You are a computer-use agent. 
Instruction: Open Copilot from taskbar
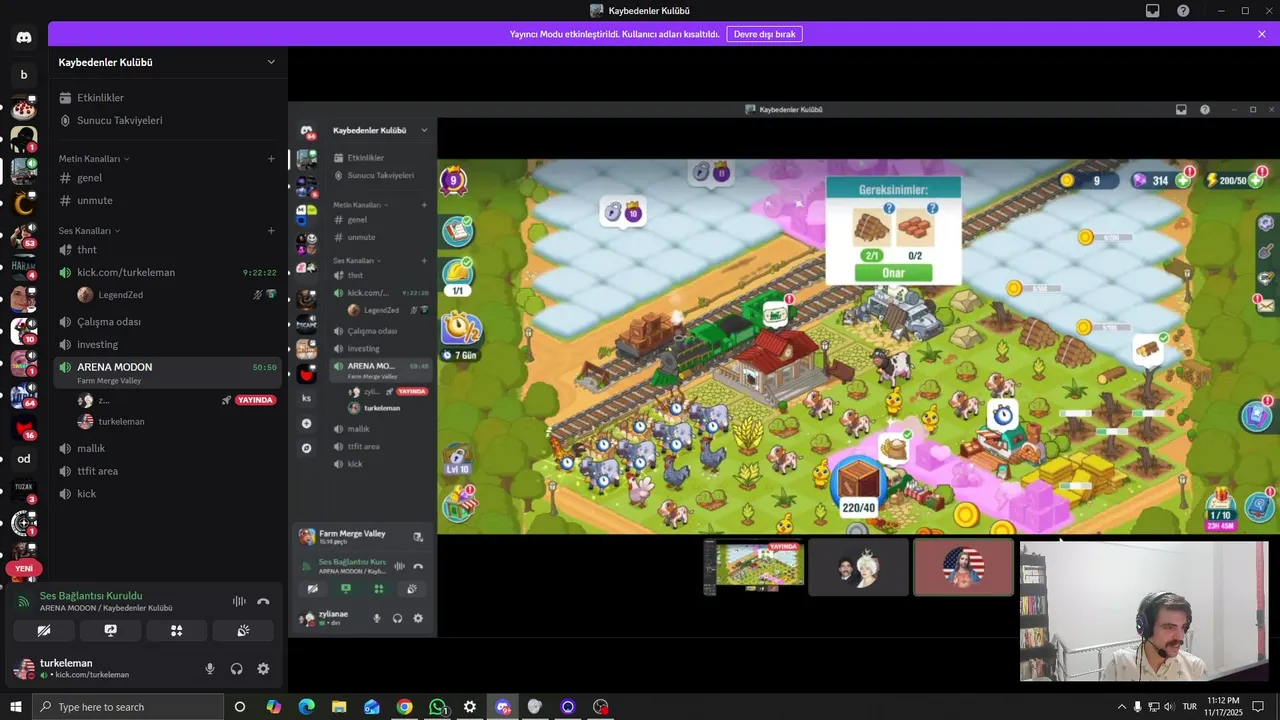273,707
